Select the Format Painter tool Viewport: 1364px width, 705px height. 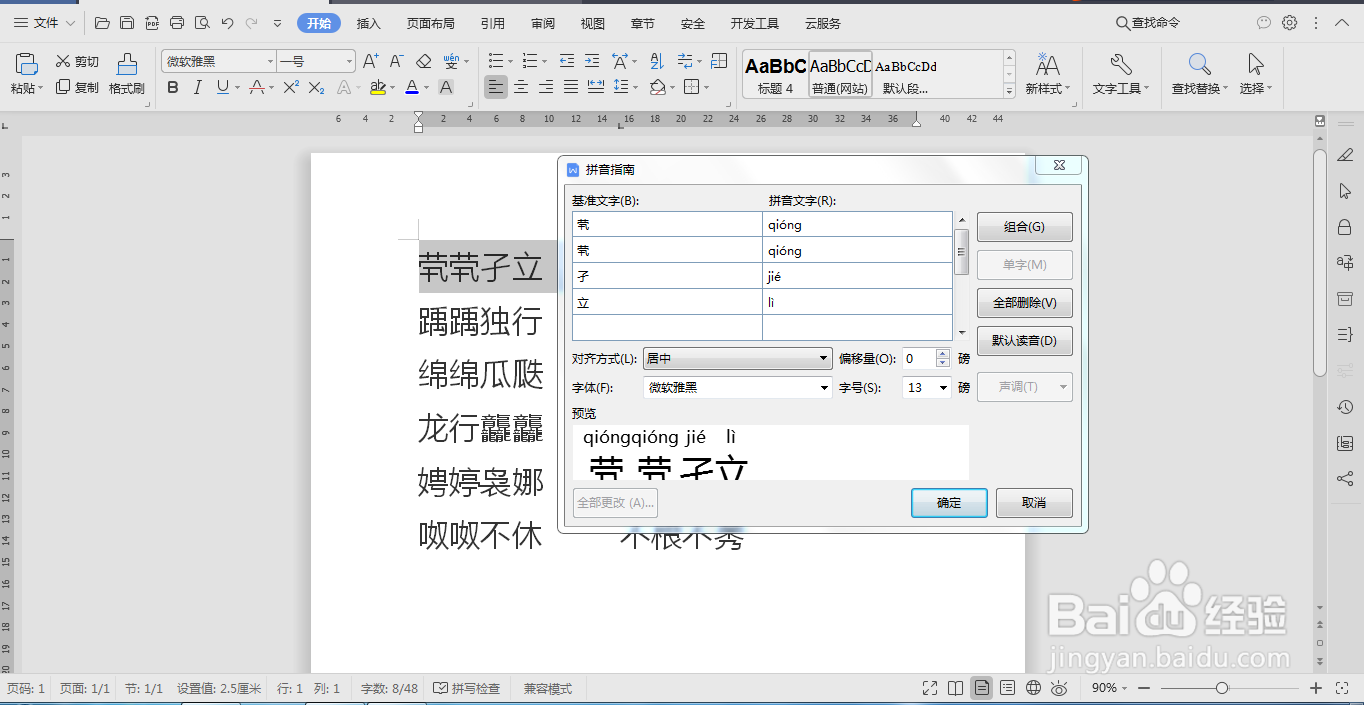[126, 74]
